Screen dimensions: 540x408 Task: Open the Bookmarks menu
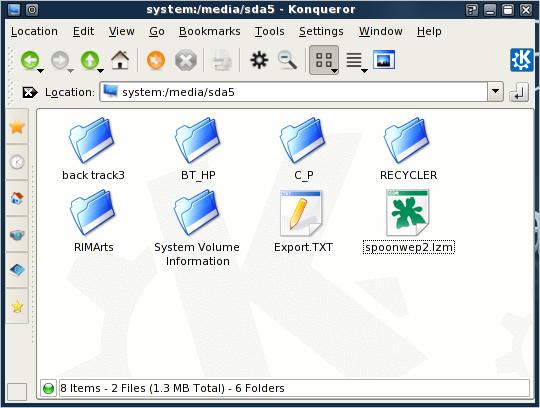(210, 31)
